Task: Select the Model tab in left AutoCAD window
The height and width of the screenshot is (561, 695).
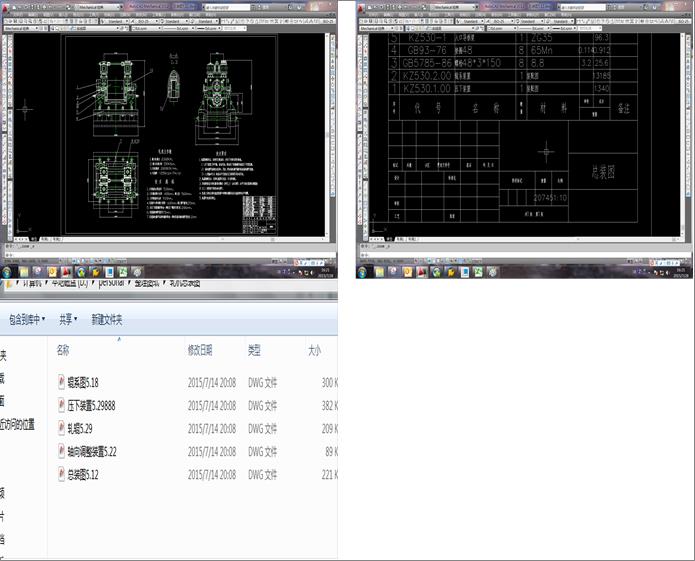Action: tap(34, 239)
